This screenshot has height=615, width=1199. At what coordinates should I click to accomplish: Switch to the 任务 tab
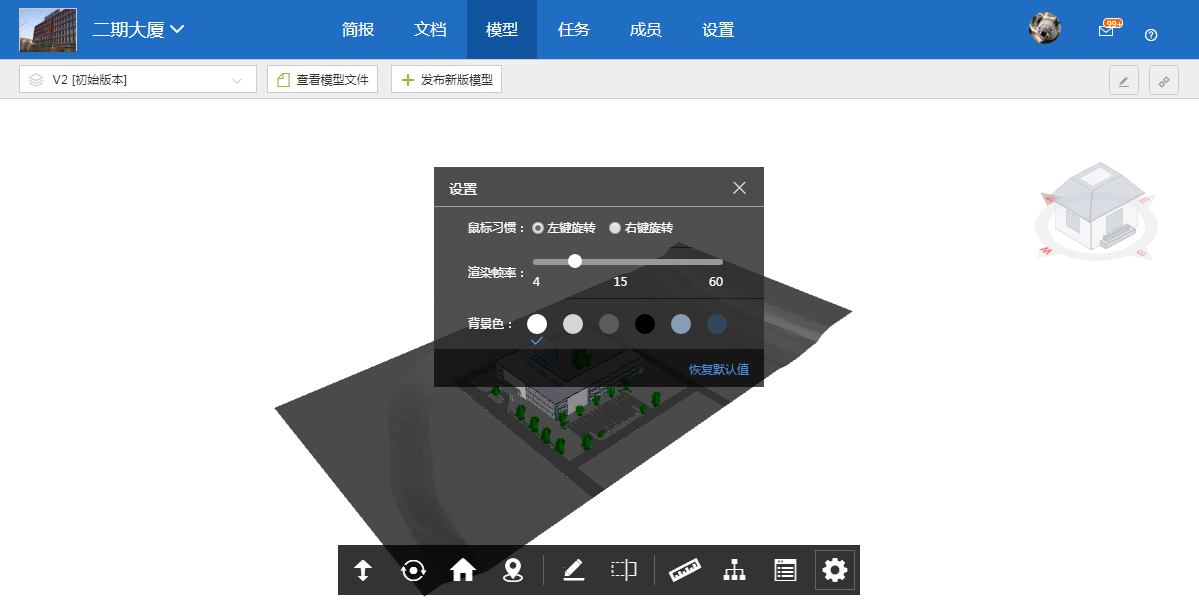573,30
